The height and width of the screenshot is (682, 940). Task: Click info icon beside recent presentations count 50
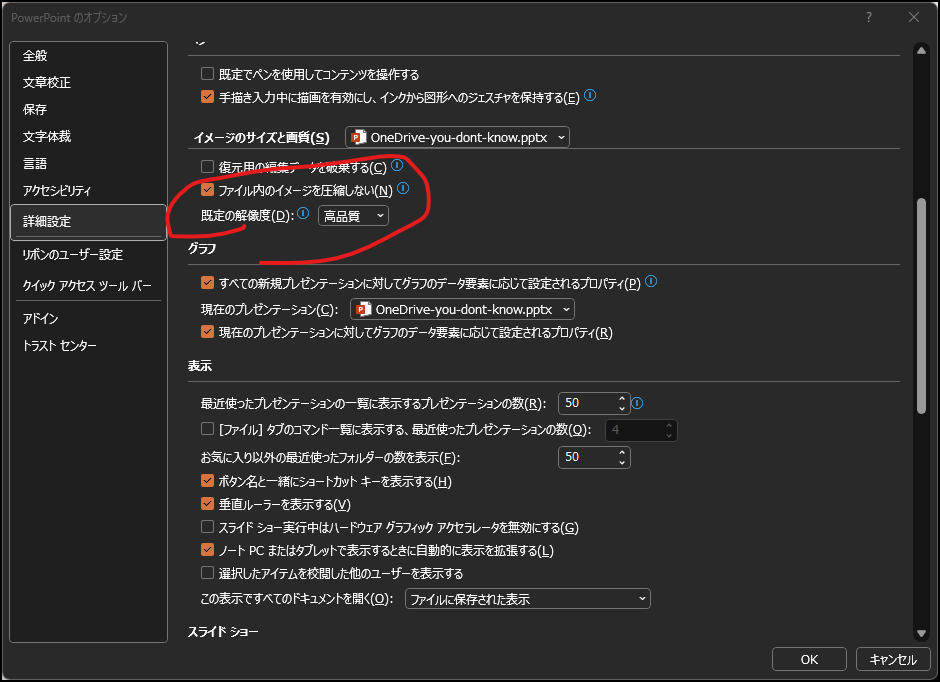click(637, 403)
